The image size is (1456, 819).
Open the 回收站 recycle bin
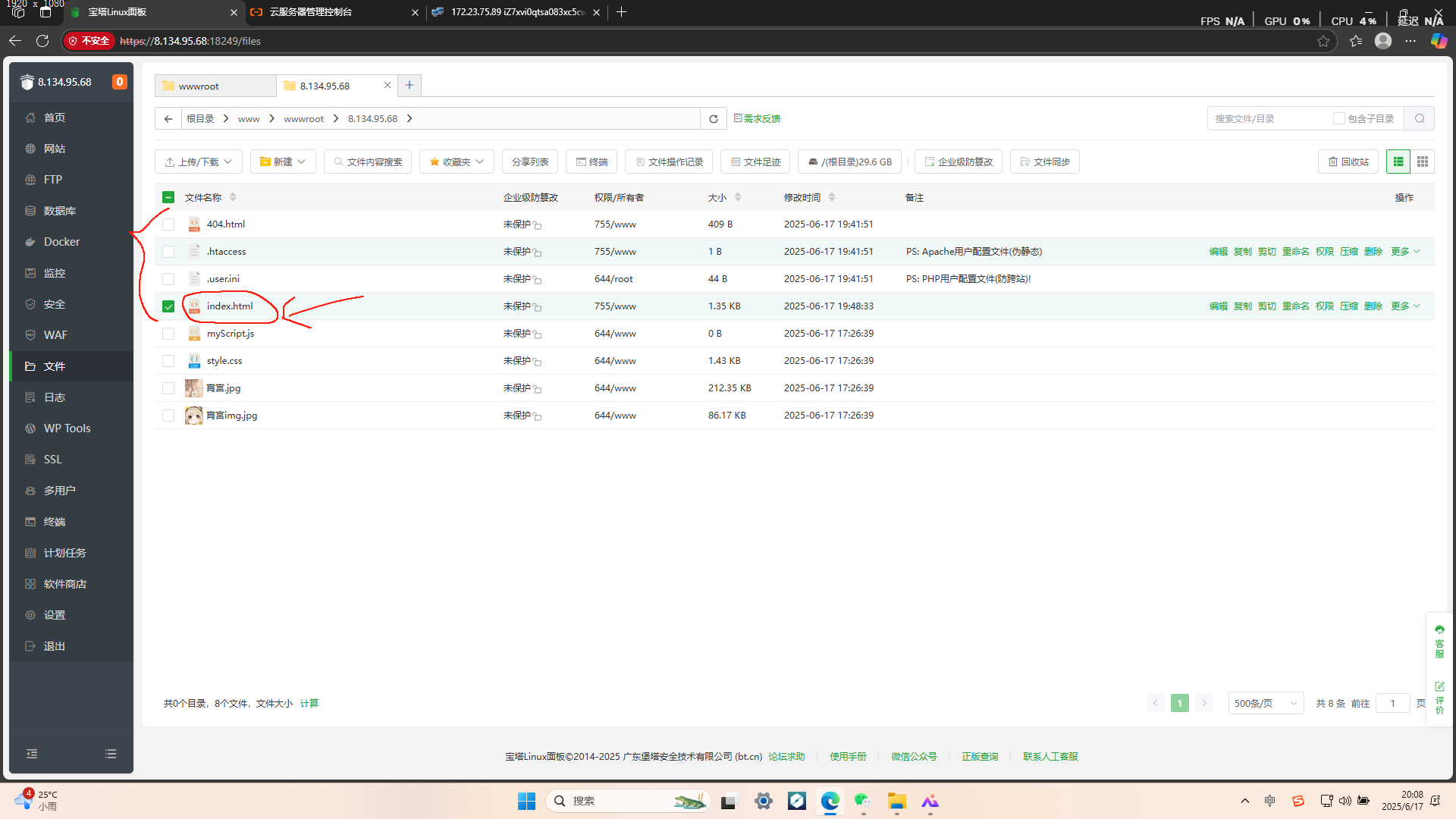click(1348, 162)
